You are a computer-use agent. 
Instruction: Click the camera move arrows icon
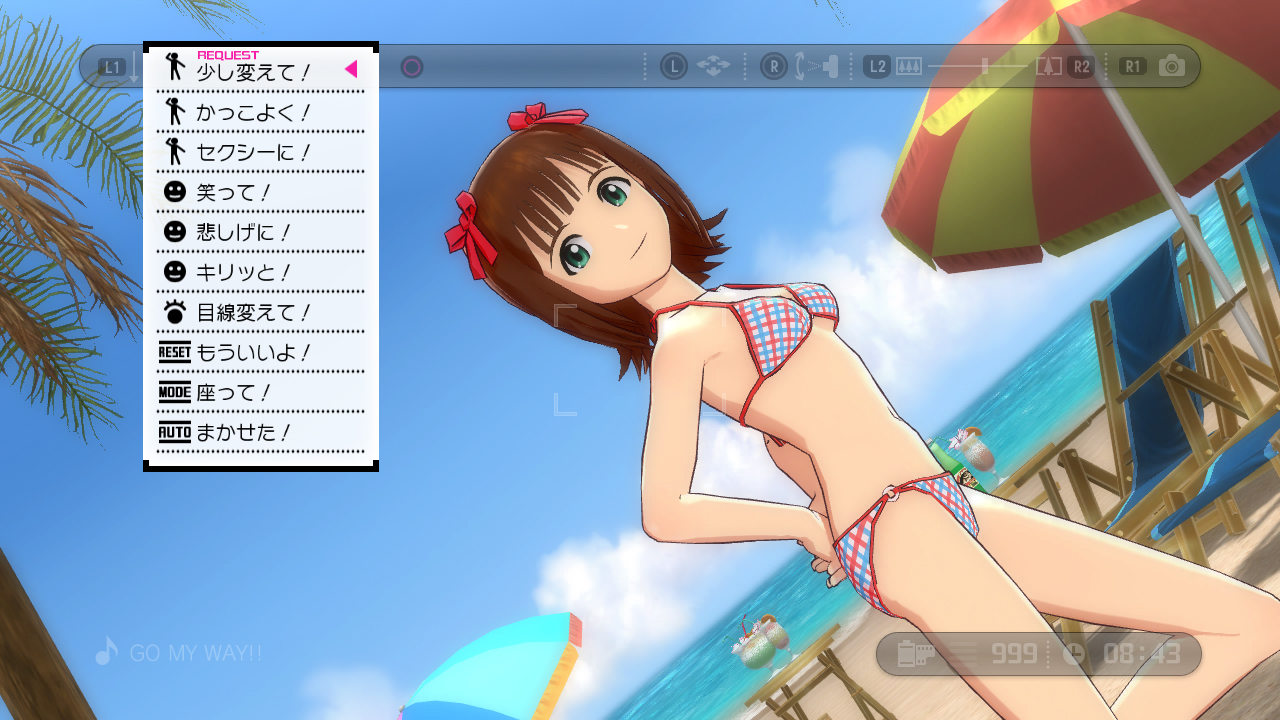714,66
